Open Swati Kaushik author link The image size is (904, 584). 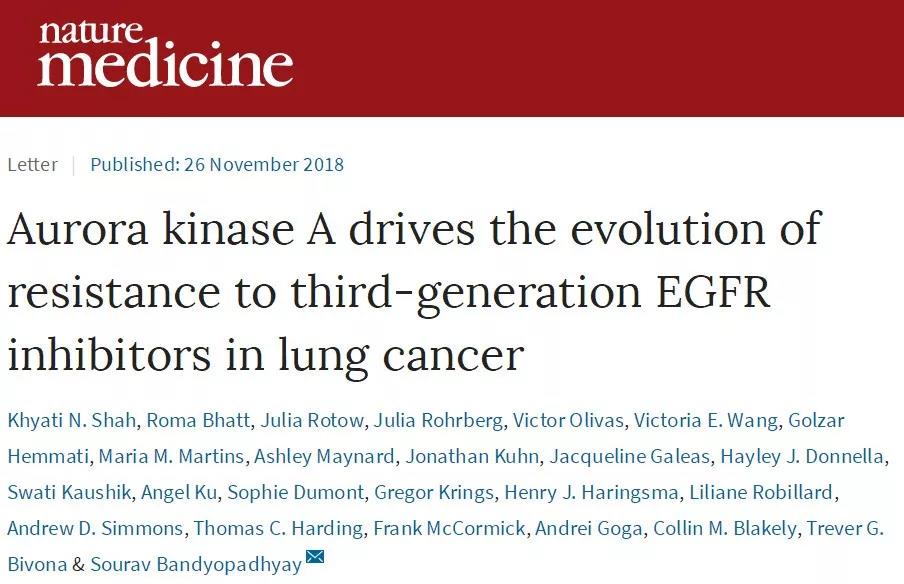point(69,492)
